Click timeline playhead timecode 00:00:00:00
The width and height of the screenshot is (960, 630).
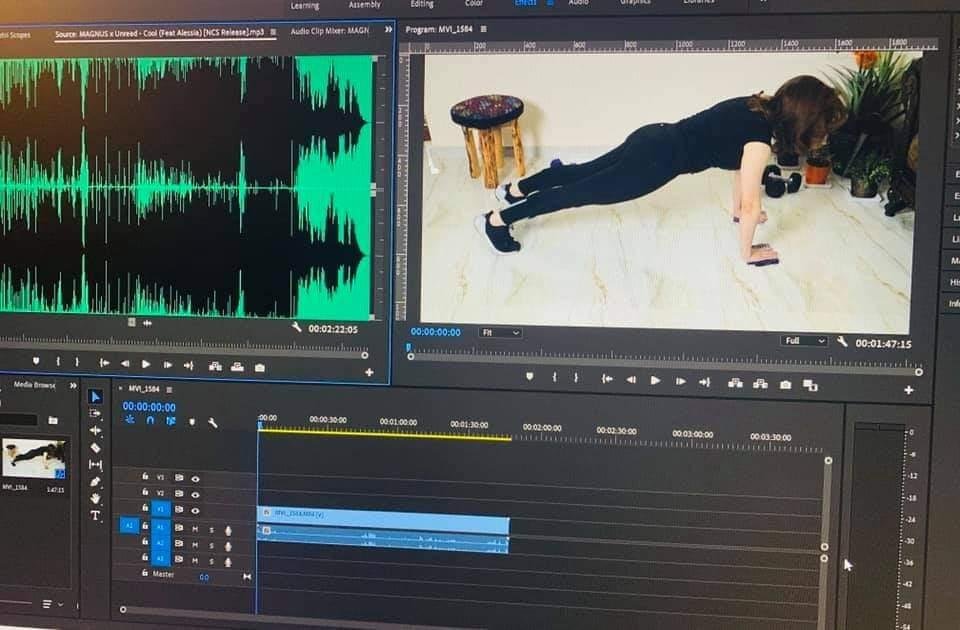149,407
